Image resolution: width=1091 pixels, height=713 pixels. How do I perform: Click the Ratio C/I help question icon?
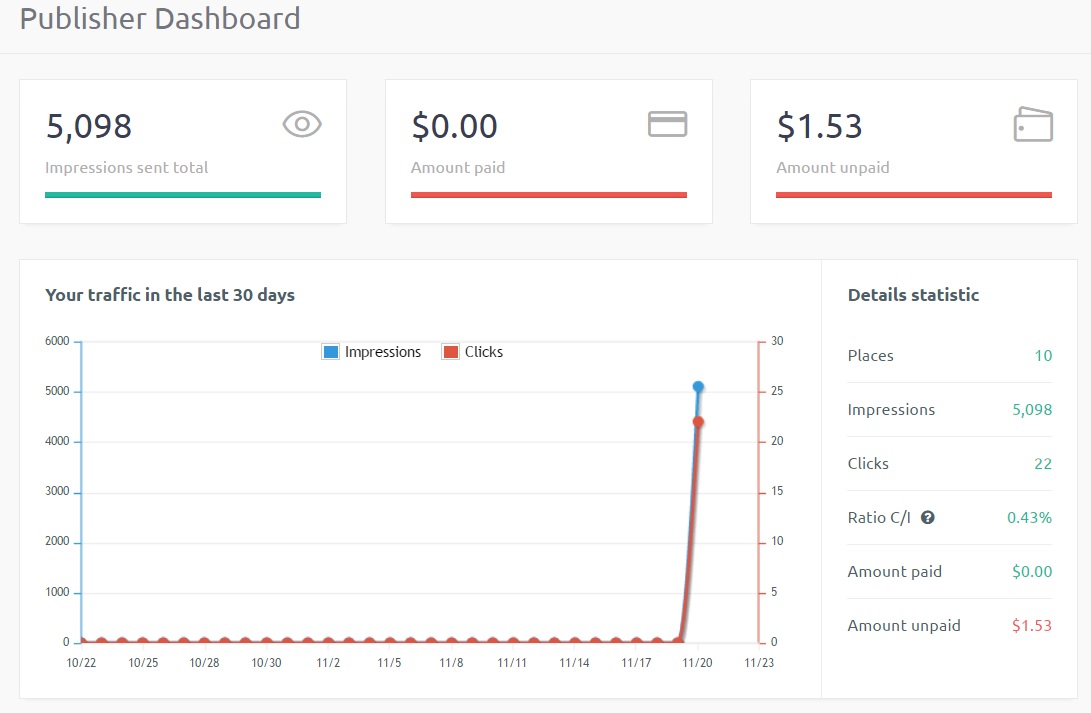928,518
